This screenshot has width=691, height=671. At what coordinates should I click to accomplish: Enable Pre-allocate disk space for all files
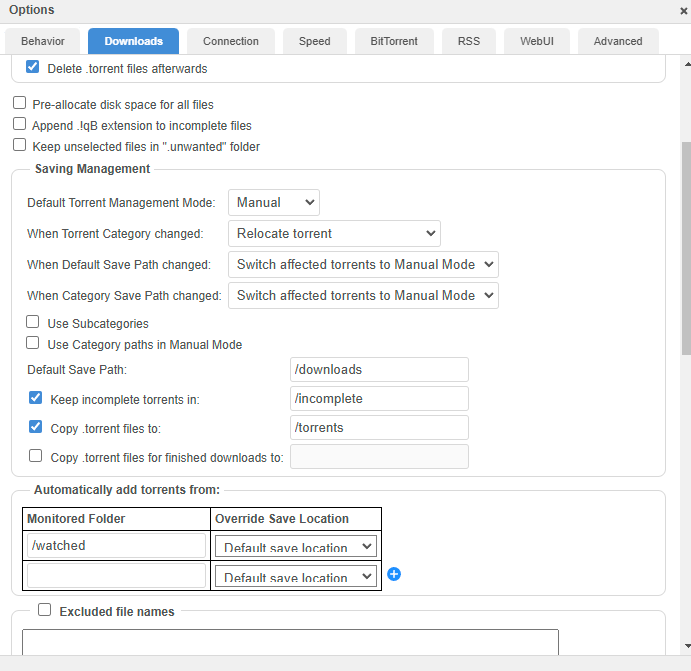pyautogui.click(x=19, y=103)
